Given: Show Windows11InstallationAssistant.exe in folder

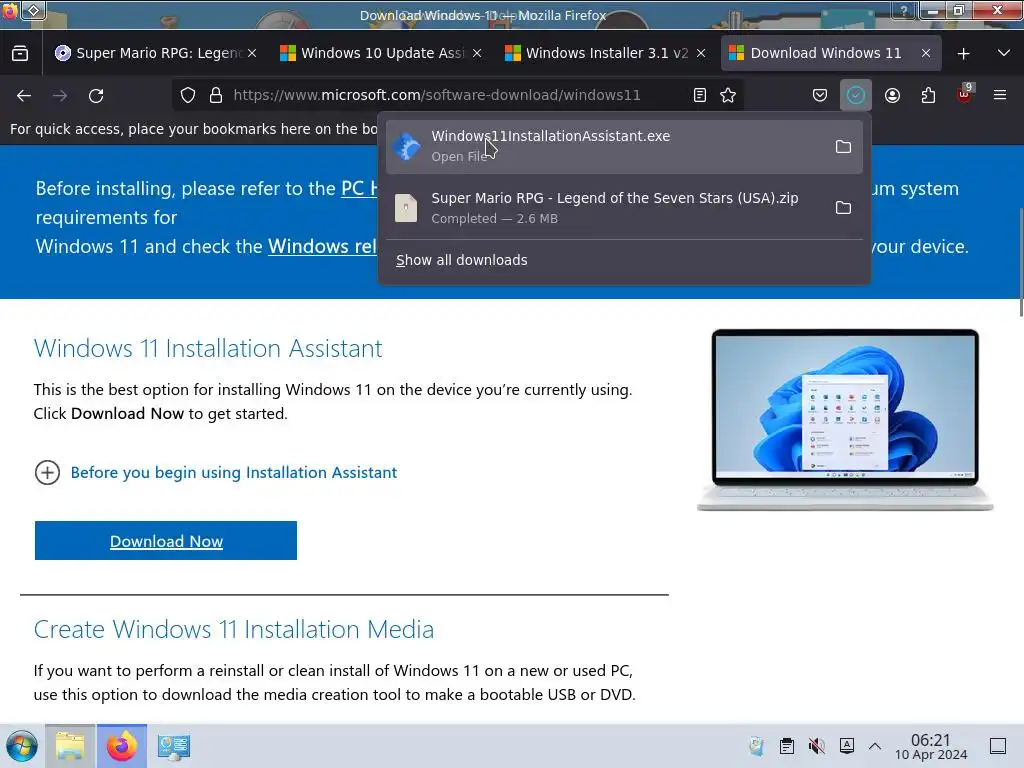Looking at the screenshot, I should coord(843,147).
